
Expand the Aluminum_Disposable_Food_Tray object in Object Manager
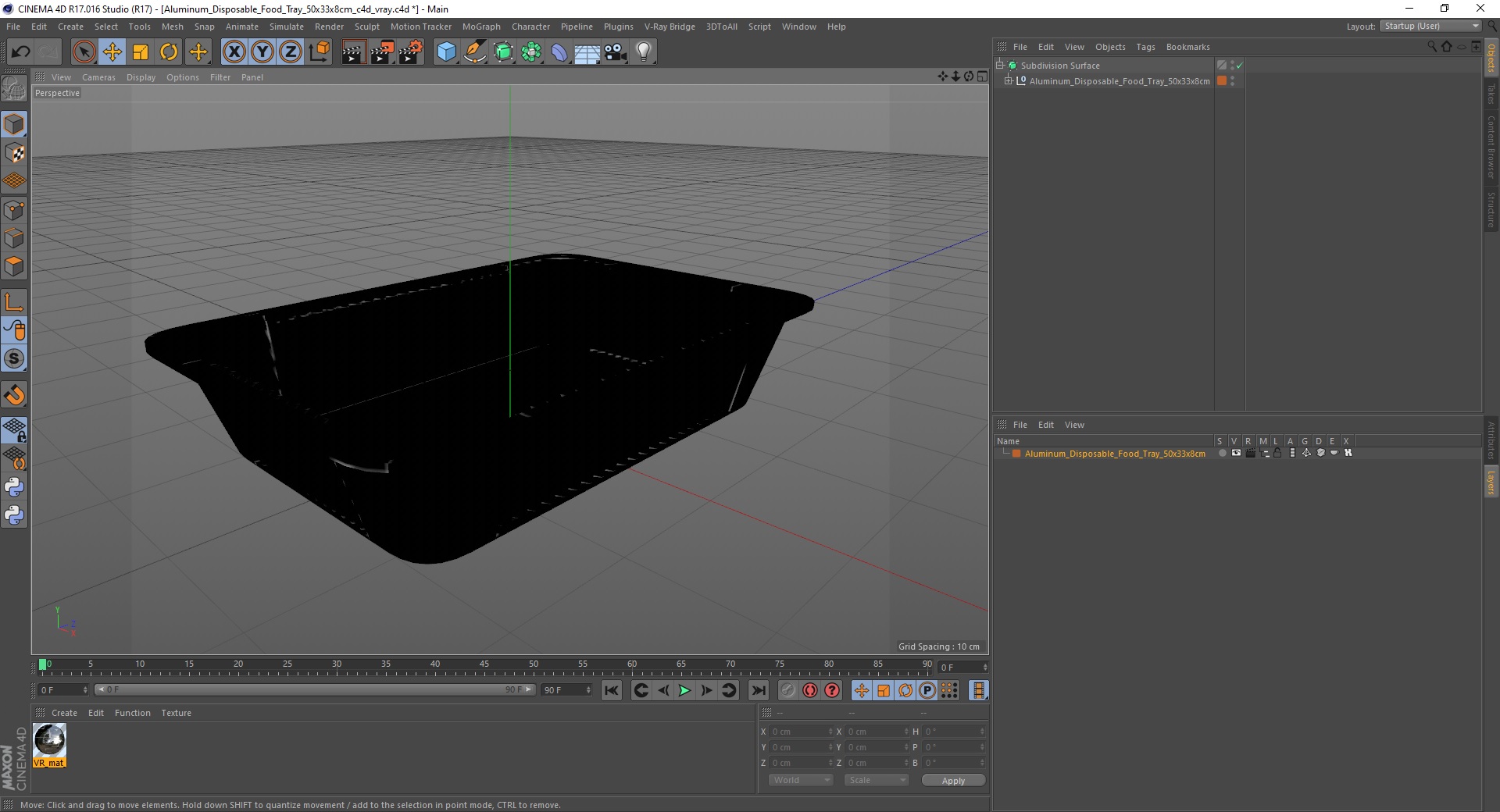(x=1009, y=80)
